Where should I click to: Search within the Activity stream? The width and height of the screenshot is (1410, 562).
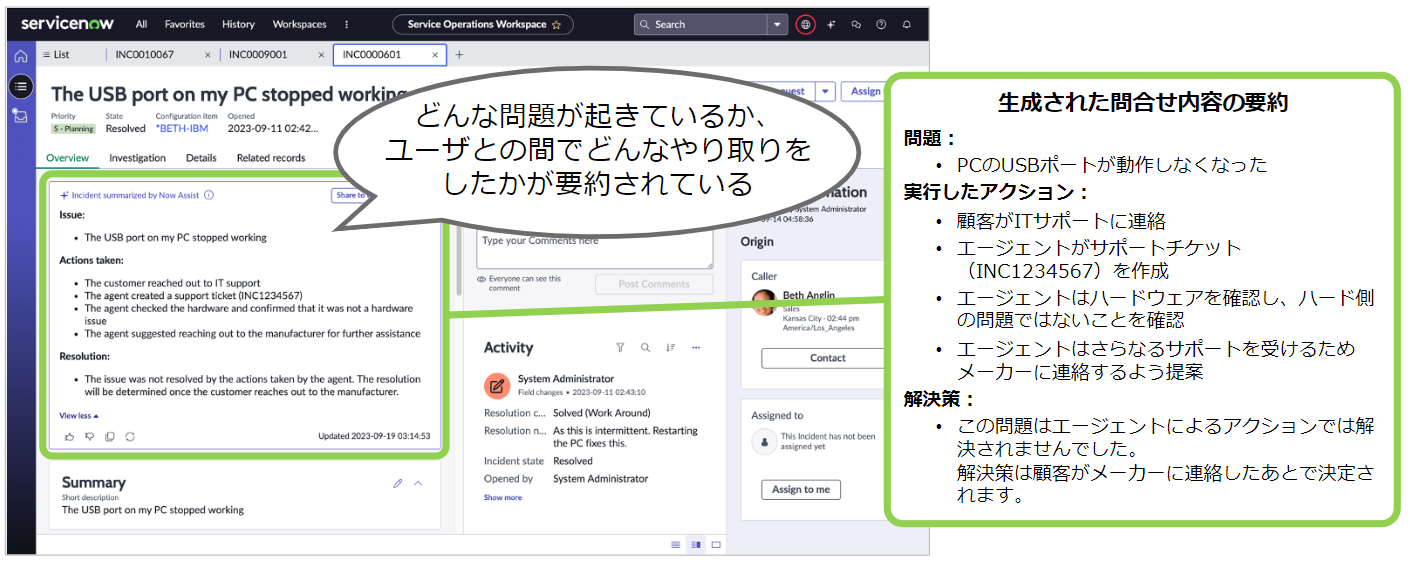645,348
